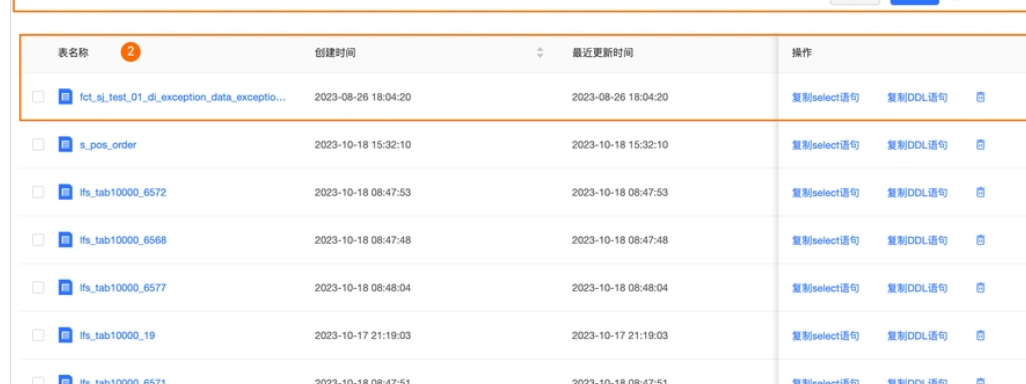
Task: Click creation time 2023-10-18 08:48:04
Action: (x=363, y=287)
